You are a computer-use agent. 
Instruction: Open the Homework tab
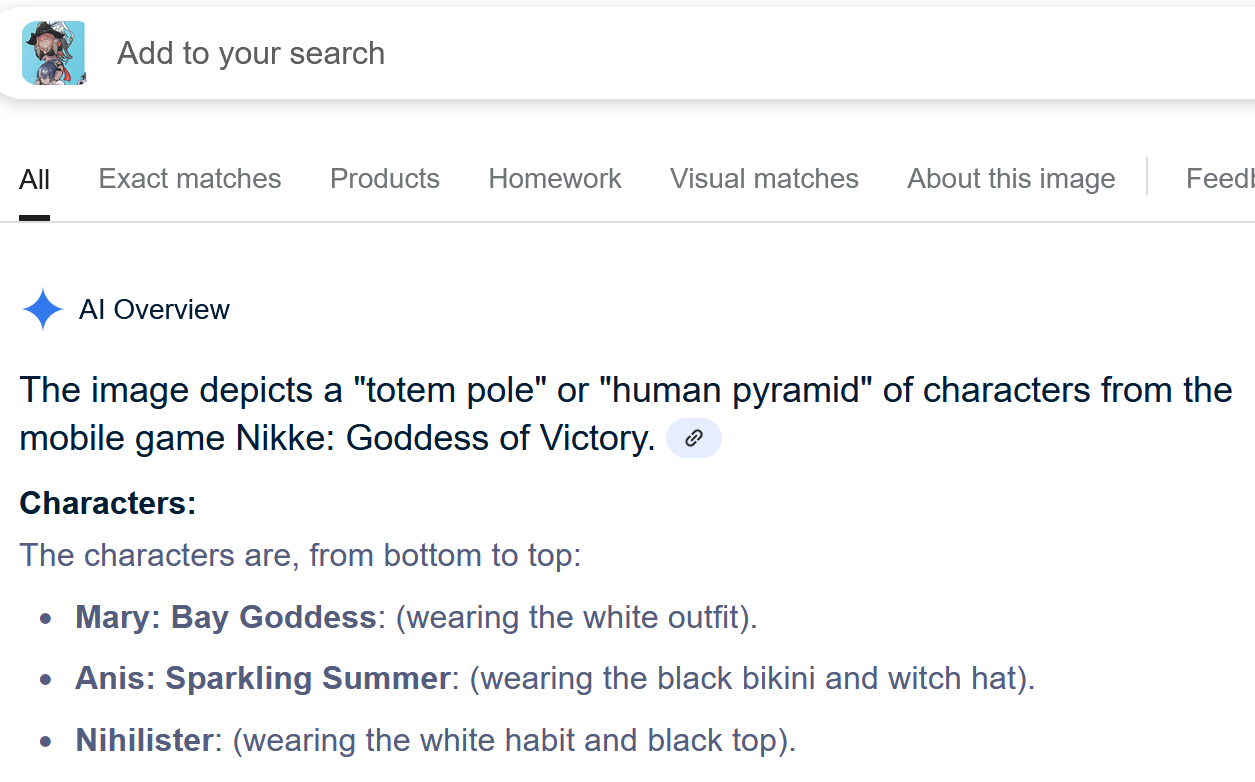(555, 179)
